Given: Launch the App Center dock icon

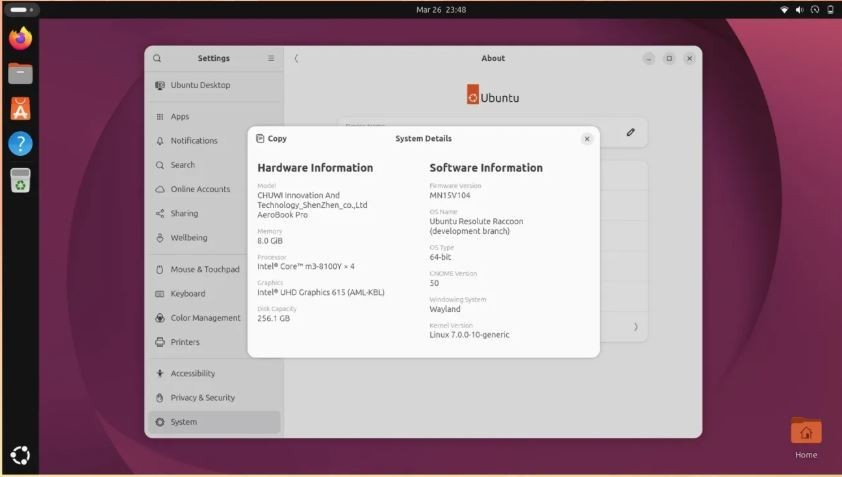Looking at the screenshot, I should (x=20, y=109).
